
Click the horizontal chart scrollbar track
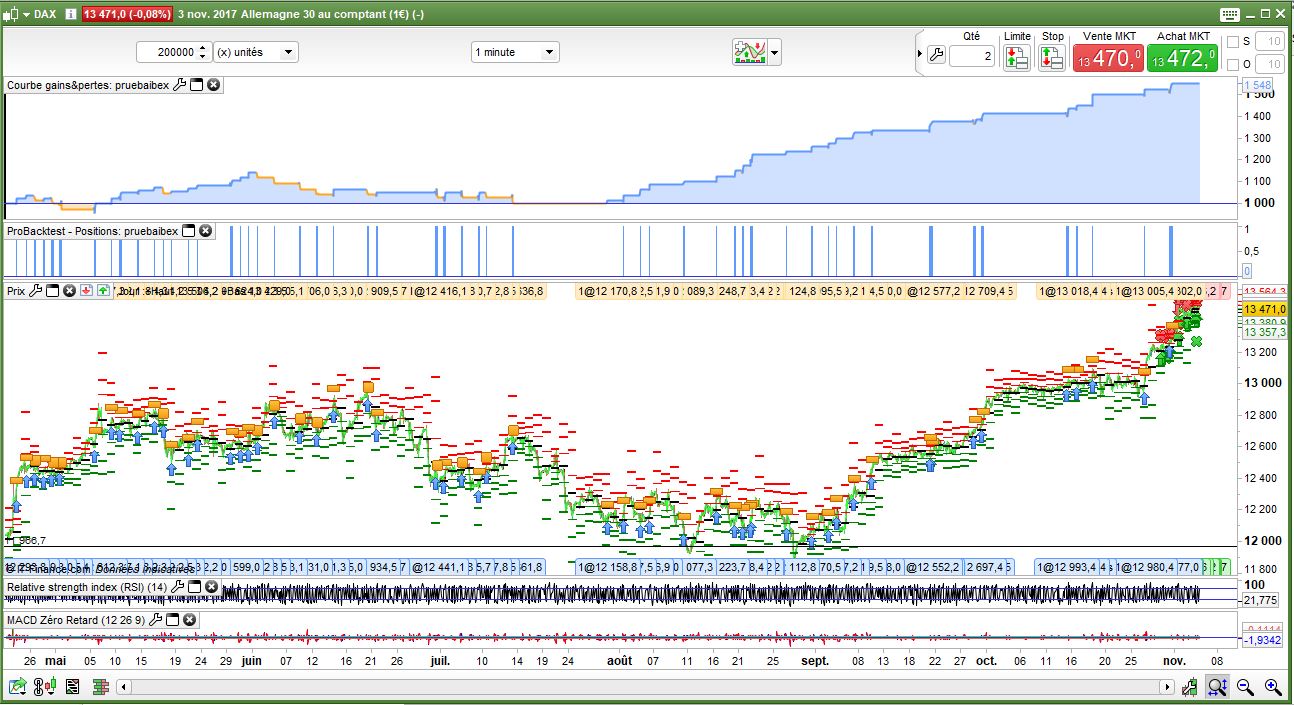point(640,687)
